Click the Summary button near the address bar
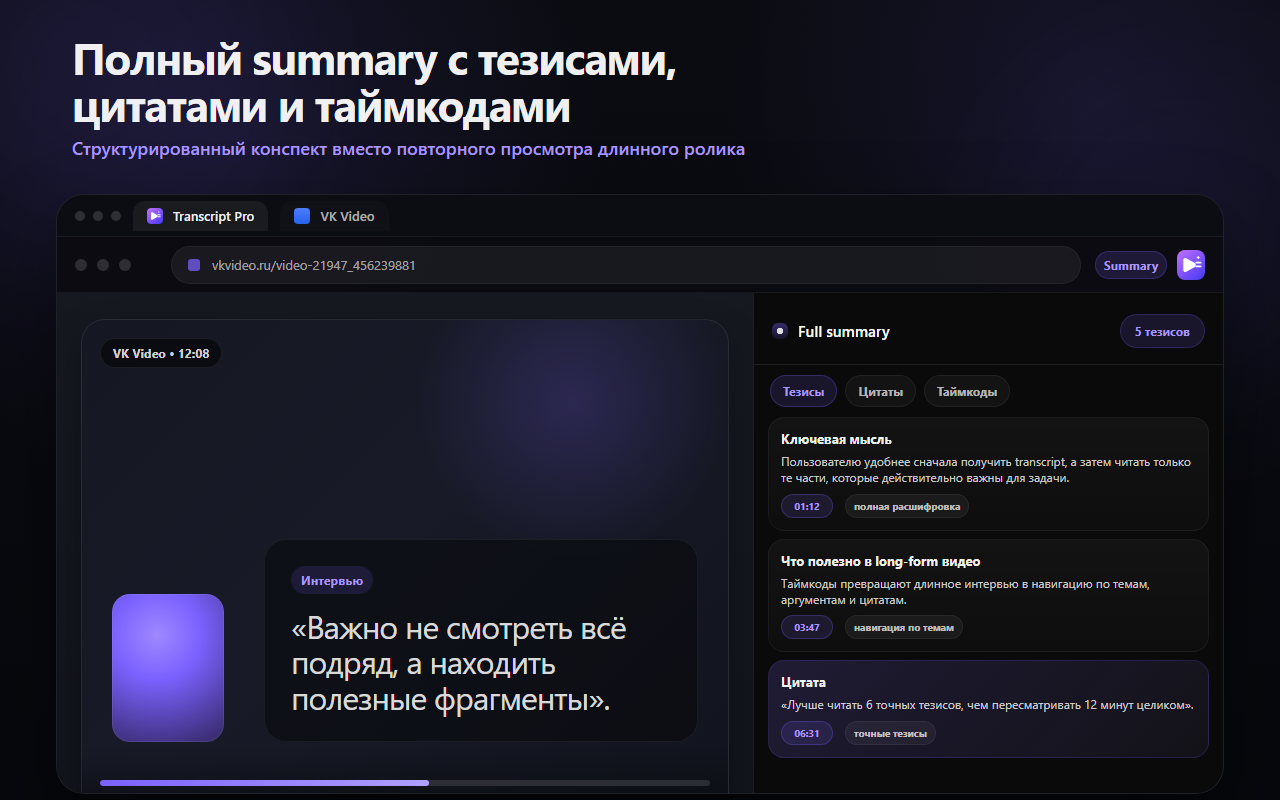The width and height of the screenshot is (1280, 800). pyautogui.click(x=1130, y=264)
